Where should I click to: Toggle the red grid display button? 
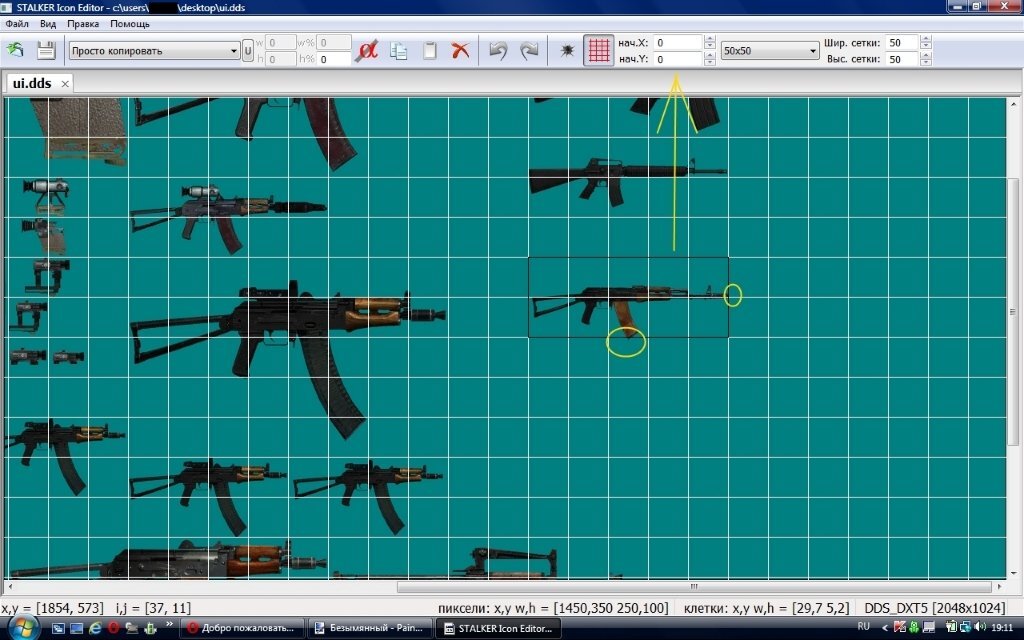[x=598, y=50]
